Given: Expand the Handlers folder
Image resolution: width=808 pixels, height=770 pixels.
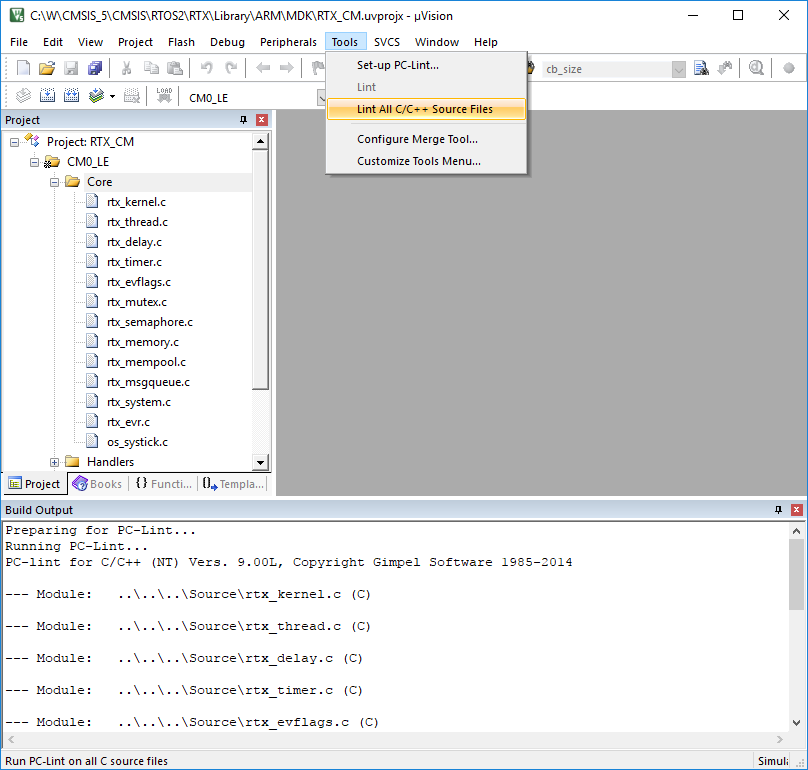Looking at the screenshot, I should coord(55,462).
